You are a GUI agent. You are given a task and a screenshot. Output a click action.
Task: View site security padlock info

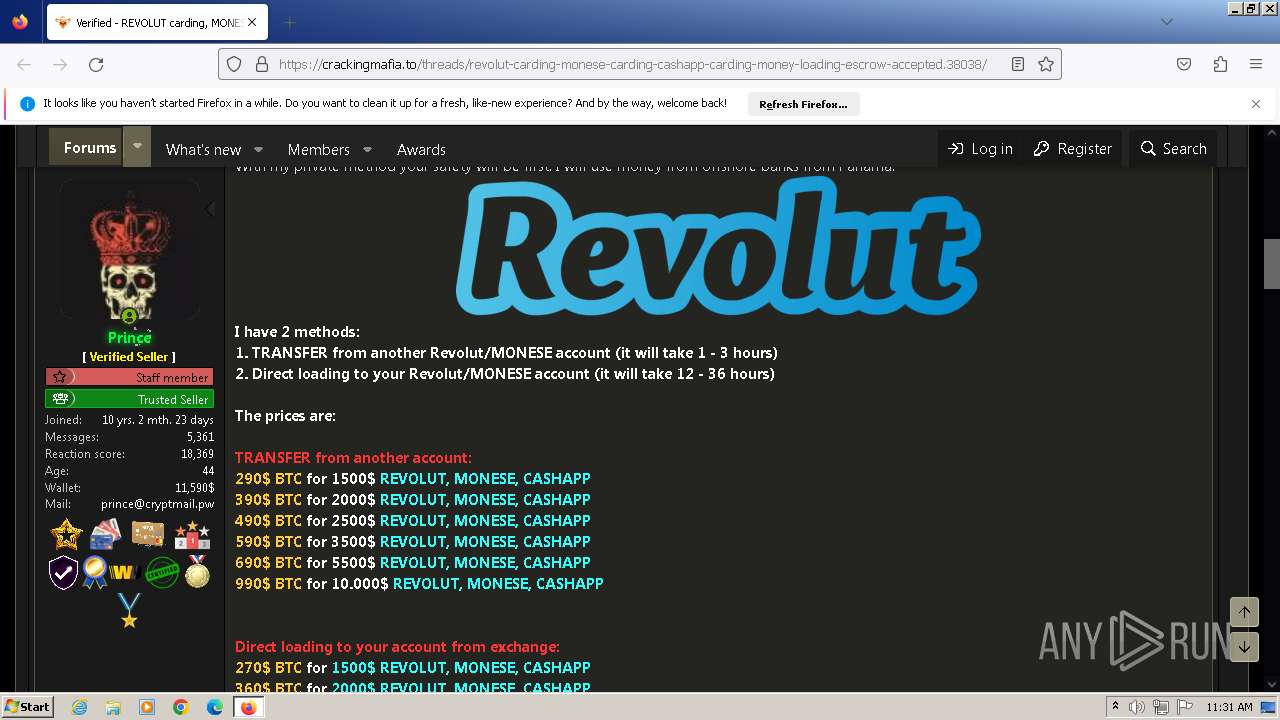(x=262, y=64)
